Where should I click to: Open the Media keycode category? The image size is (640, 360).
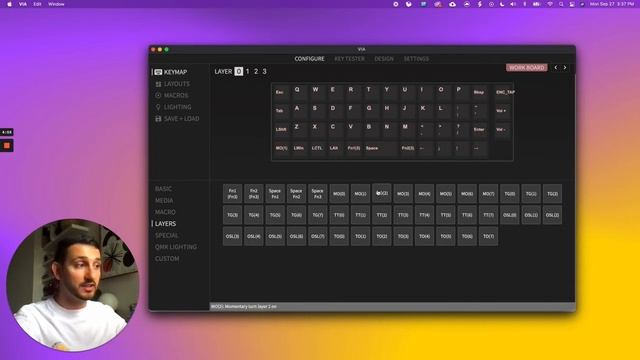(x=164, y=200)
